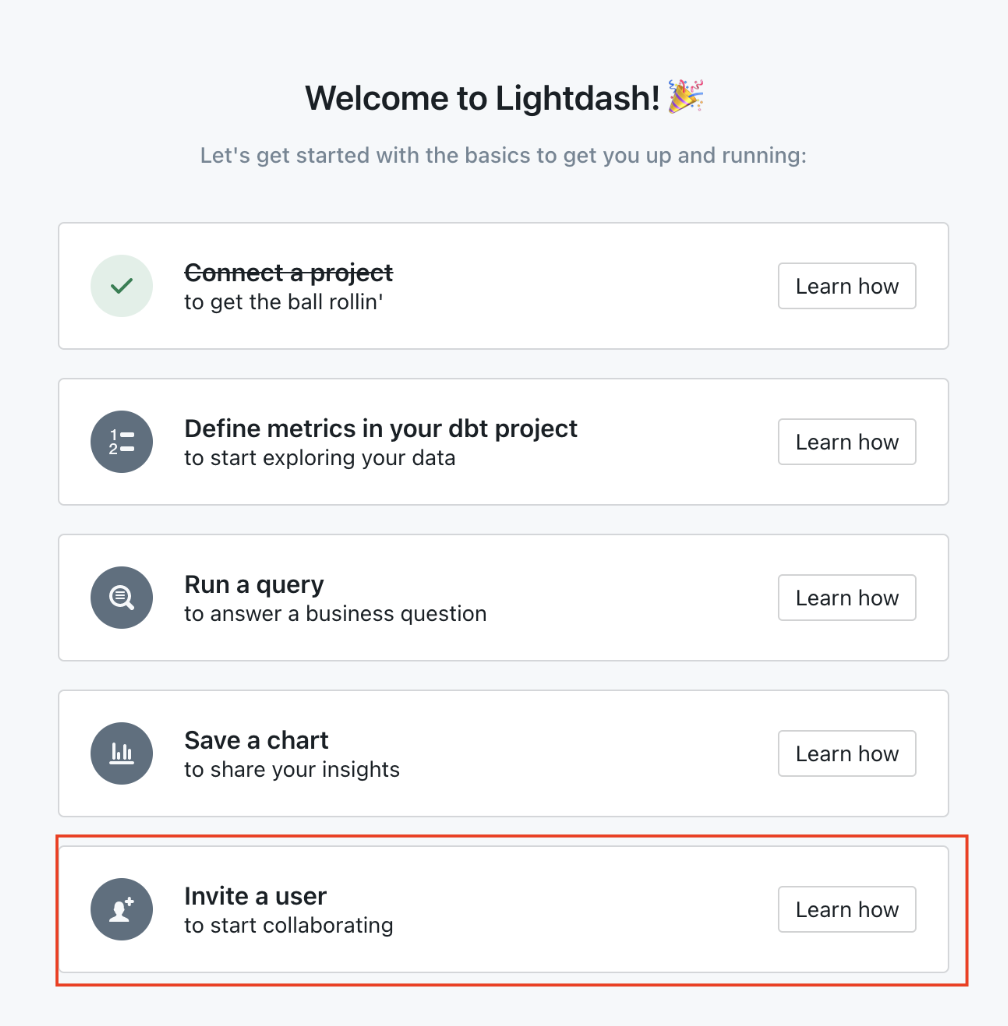Open Learn how for Run a query
The width and height of the screenshot is (1008, 1026).
click(x=846, y=597)
